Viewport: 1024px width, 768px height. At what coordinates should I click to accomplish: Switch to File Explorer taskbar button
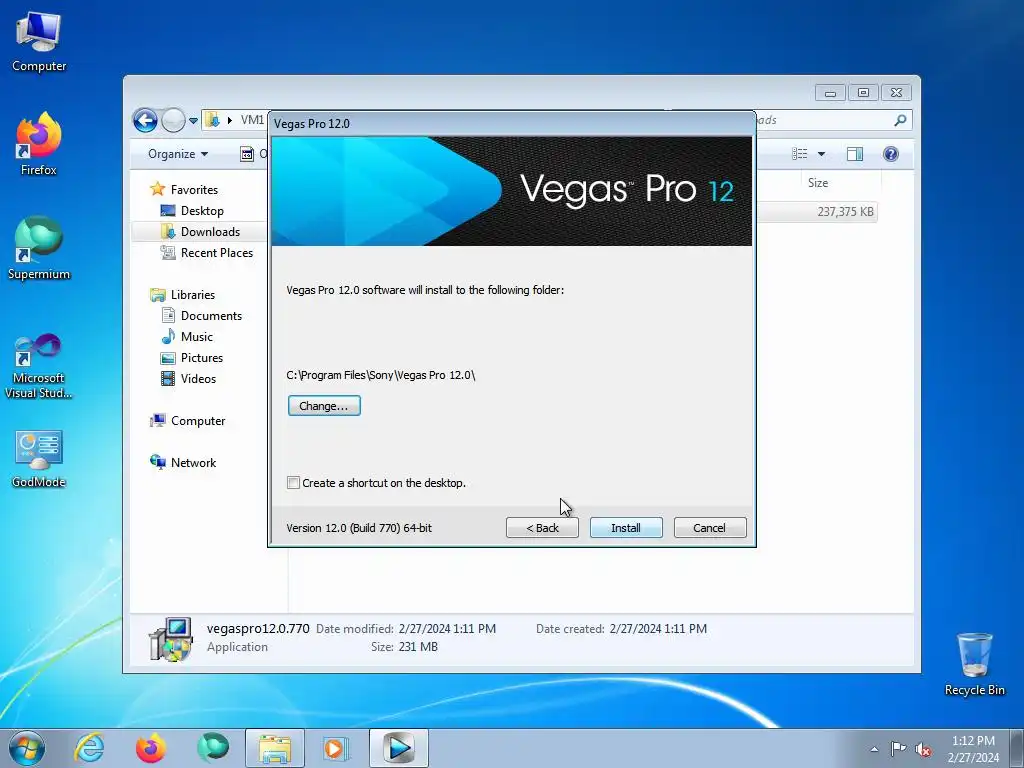(x=275, y=748)
